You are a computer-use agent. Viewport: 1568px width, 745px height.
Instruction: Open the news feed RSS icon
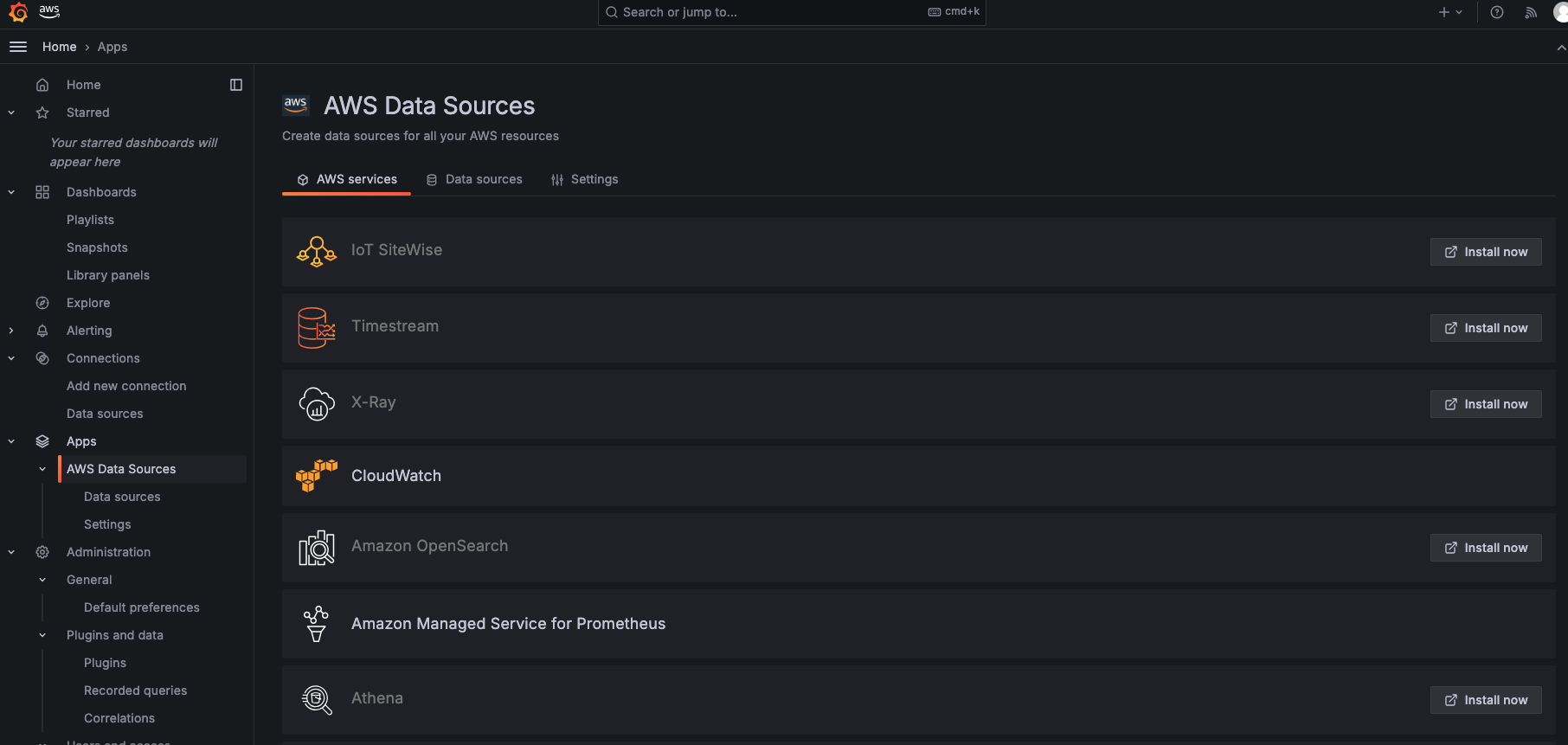tap(1531, 12)
